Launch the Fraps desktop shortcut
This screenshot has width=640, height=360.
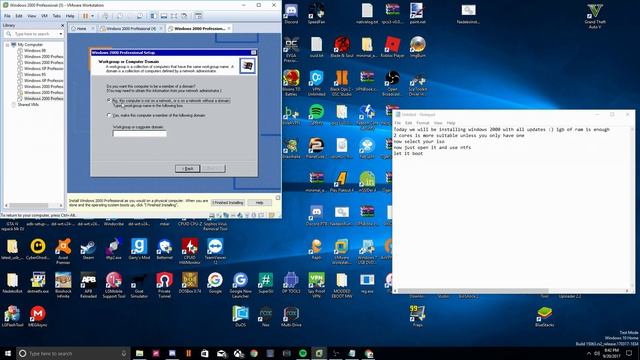pyautogui.click(x=418, y=316)
